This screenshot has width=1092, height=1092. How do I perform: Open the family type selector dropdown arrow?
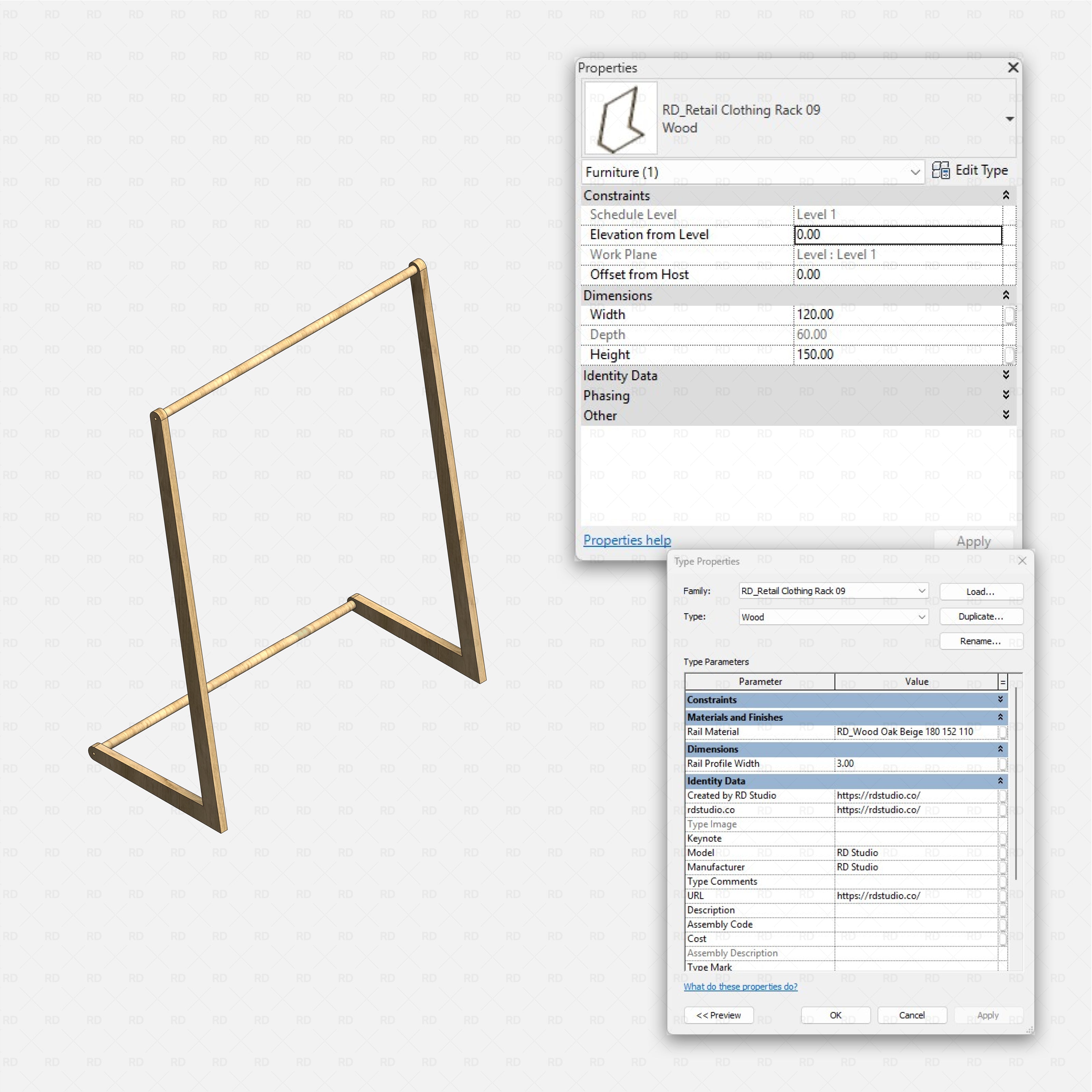click(1009, 119)
